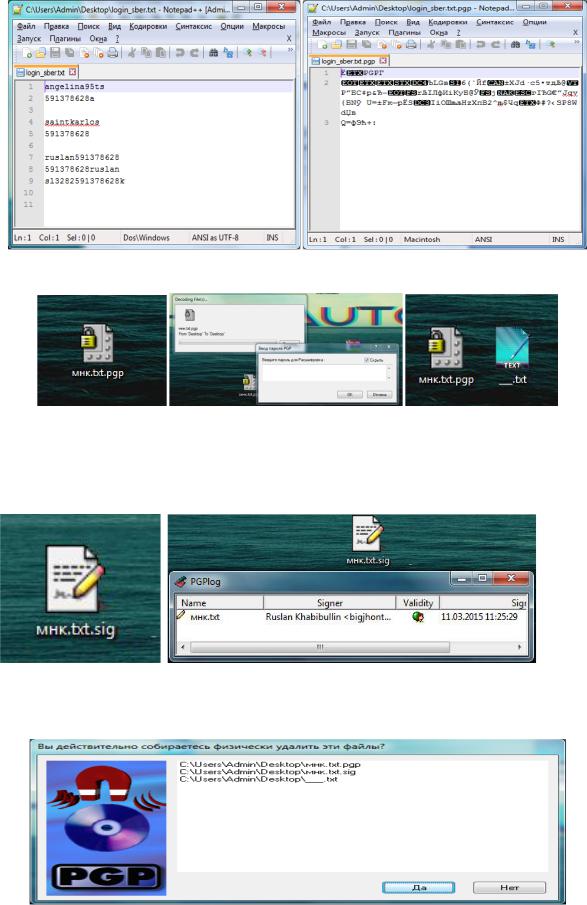The image size is (587, 905).
Task: Close the login_sber.txt tab via its red X
Action: (72, 72)
